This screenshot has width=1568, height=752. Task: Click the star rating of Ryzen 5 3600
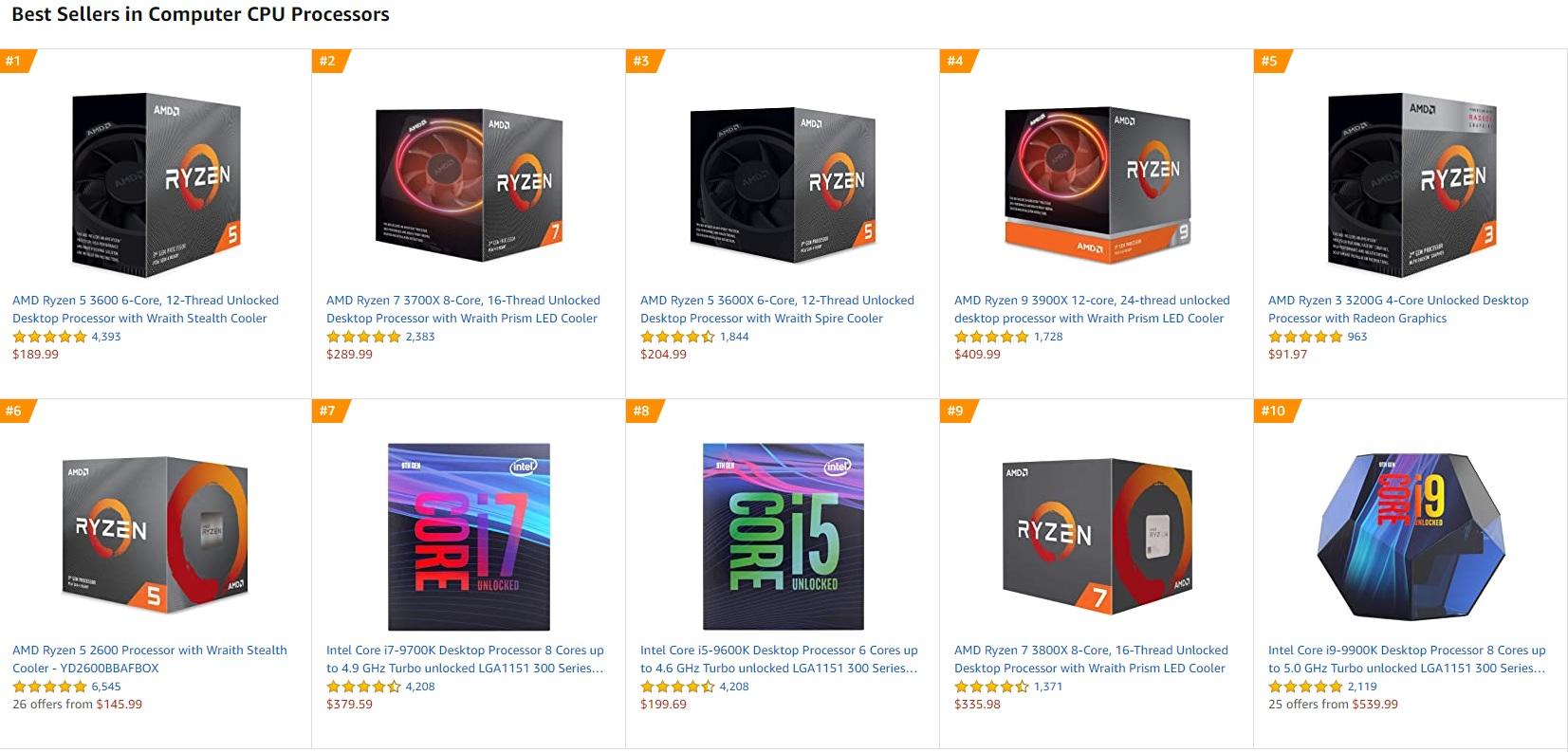coord(49,337)
